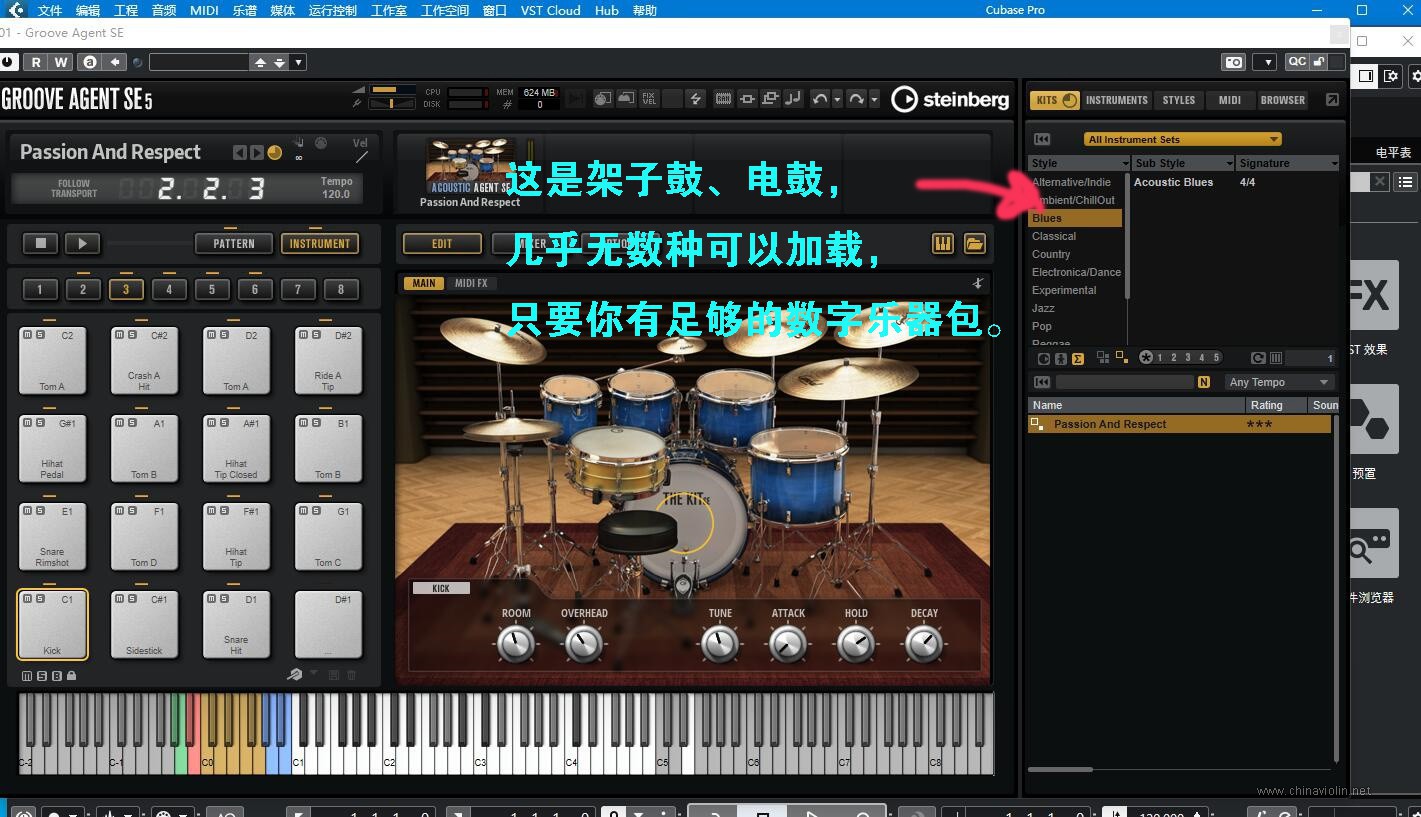Viewport: 1421px width, 817px height.
Task: Switch to the Styles tab
Action: [1179, 100]
